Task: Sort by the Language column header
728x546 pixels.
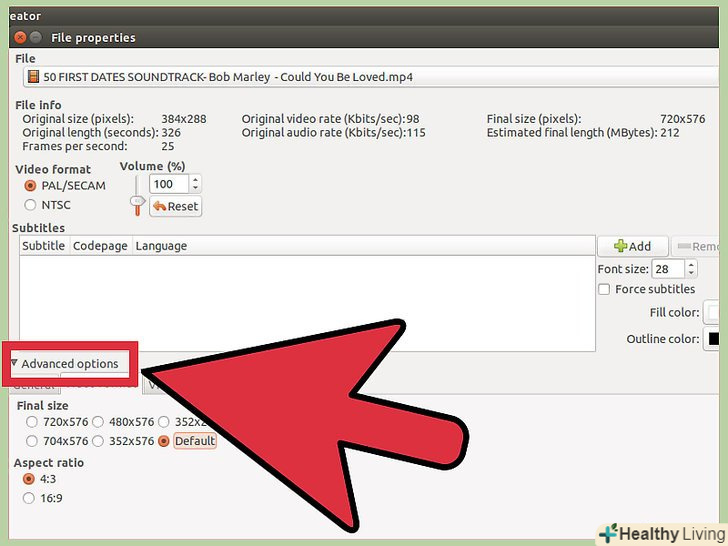Action: pos(364,246)
